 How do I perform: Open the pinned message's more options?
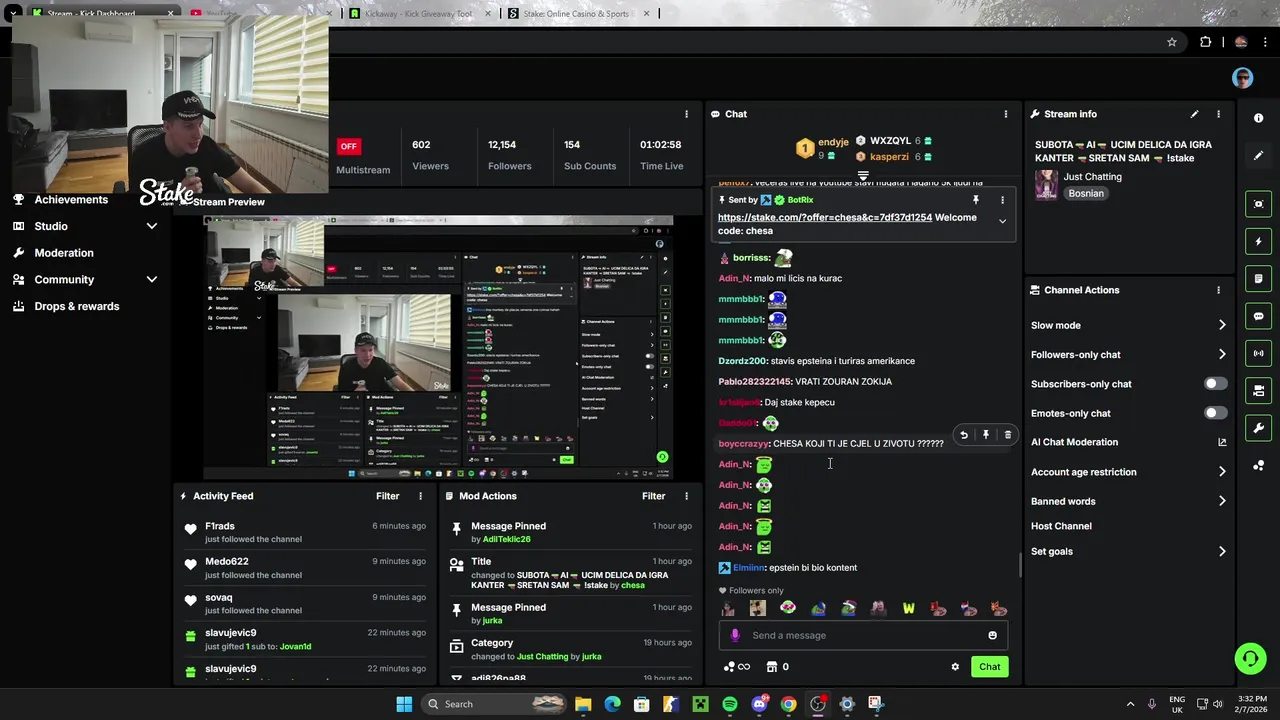(1002, 200)
